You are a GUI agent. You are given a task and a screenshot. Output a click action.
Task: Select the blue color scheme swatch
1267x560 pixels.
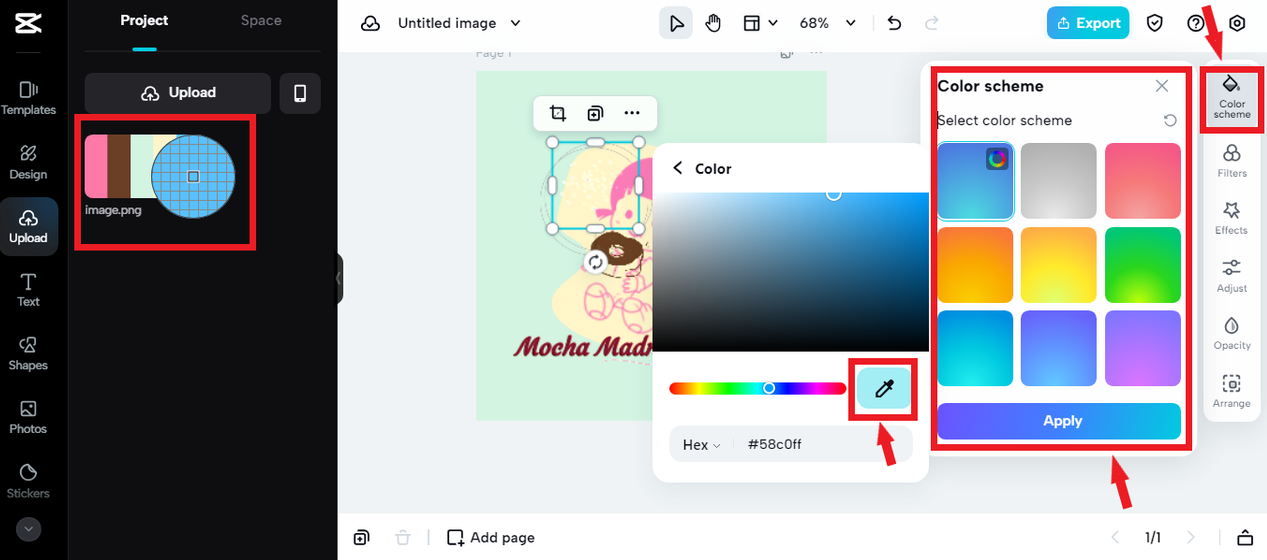tap(975, 181)
